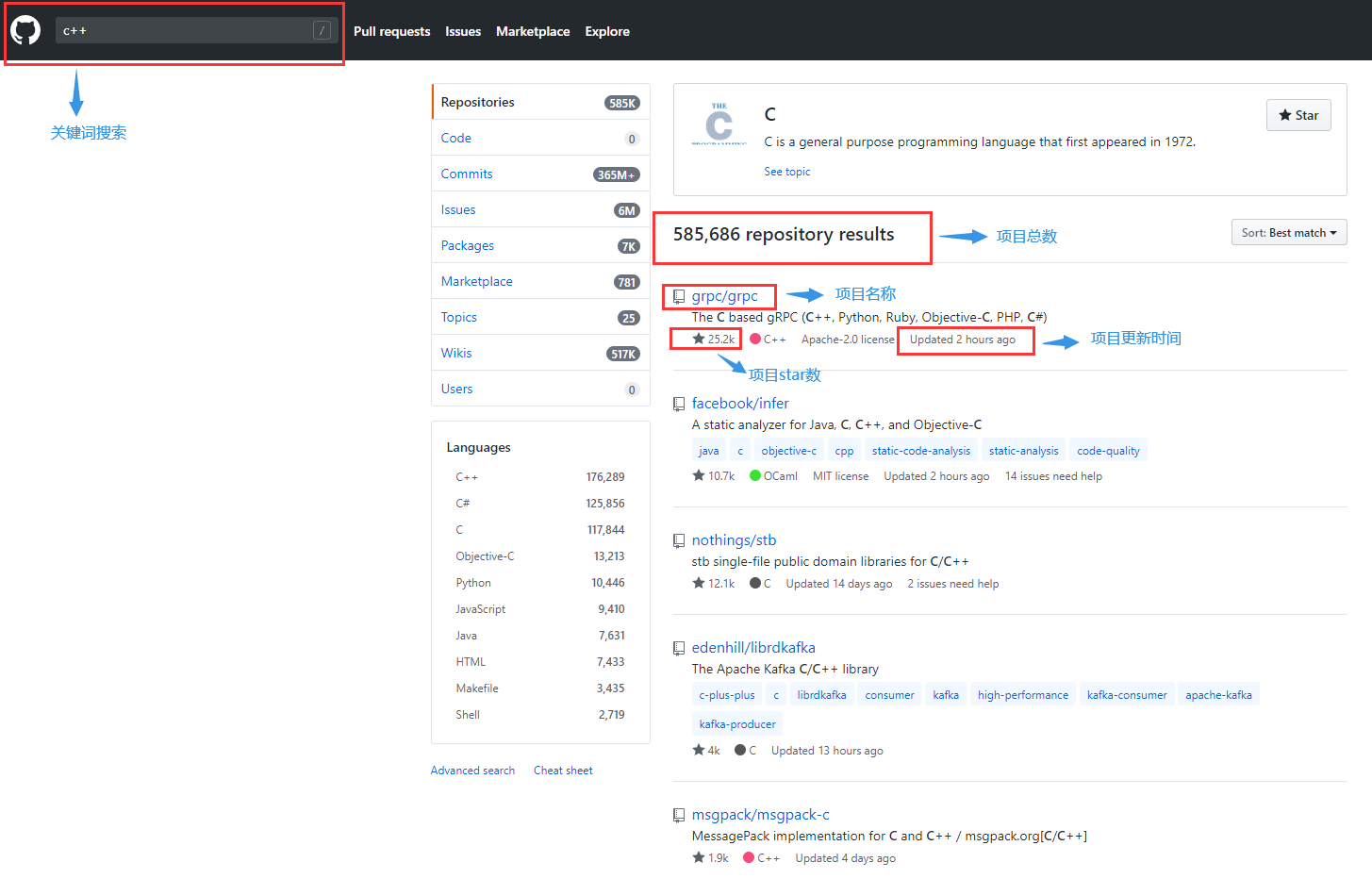Click the librdkafka topic tag

821,695
